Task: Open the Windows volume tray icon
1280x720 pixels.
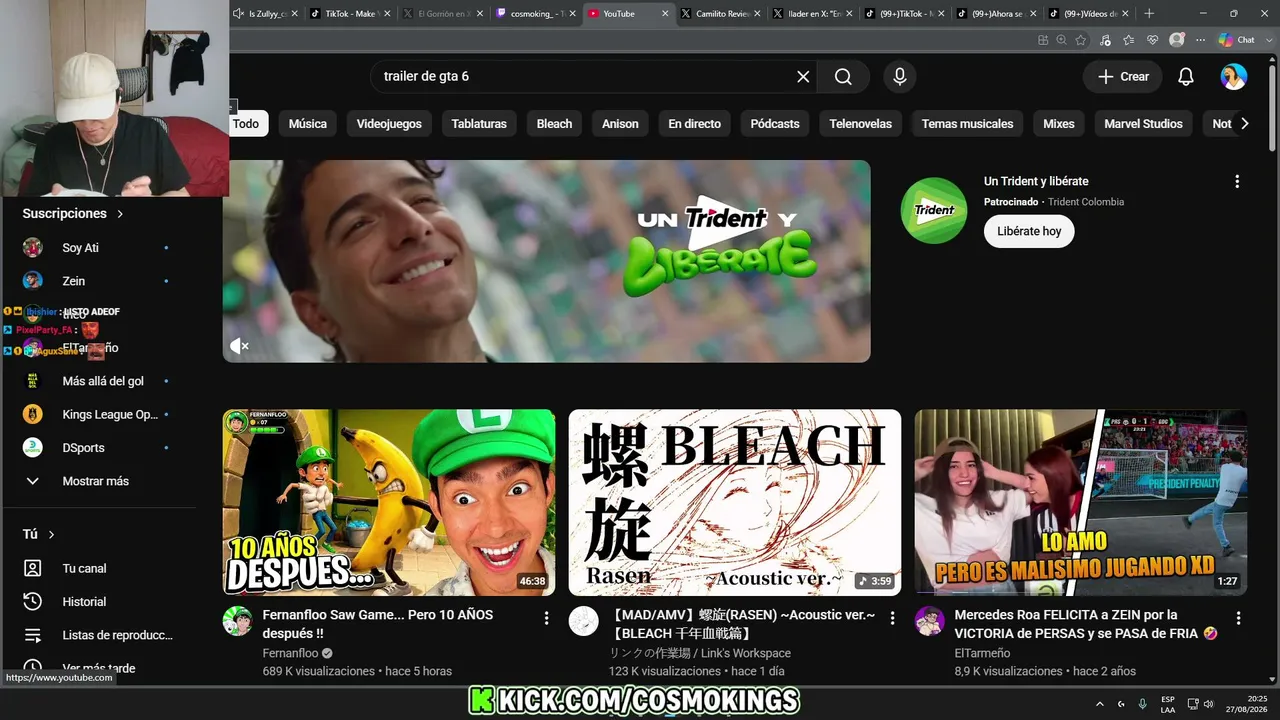Action: pos(1209,704)
